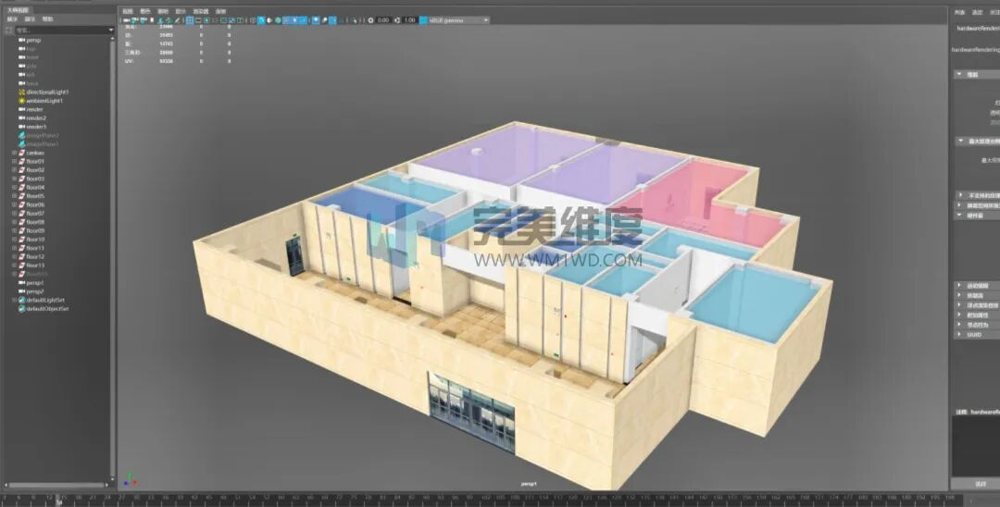Click the ambientLight1 light icon
The width and height of the screenshot is (1000, 507).
click(22, 101)
